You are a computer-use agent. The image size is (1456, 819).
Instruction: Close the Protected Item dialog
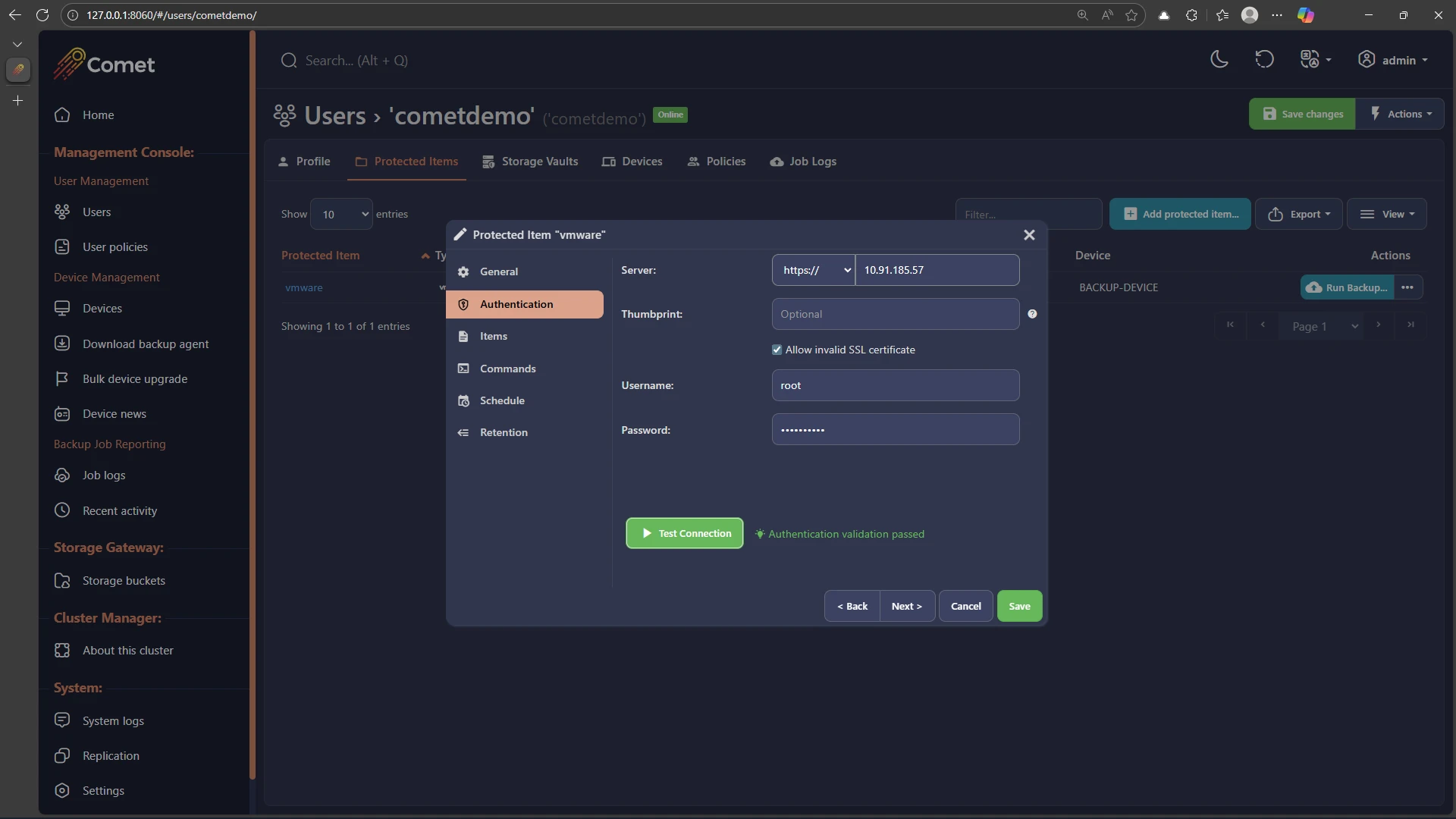1029,235
